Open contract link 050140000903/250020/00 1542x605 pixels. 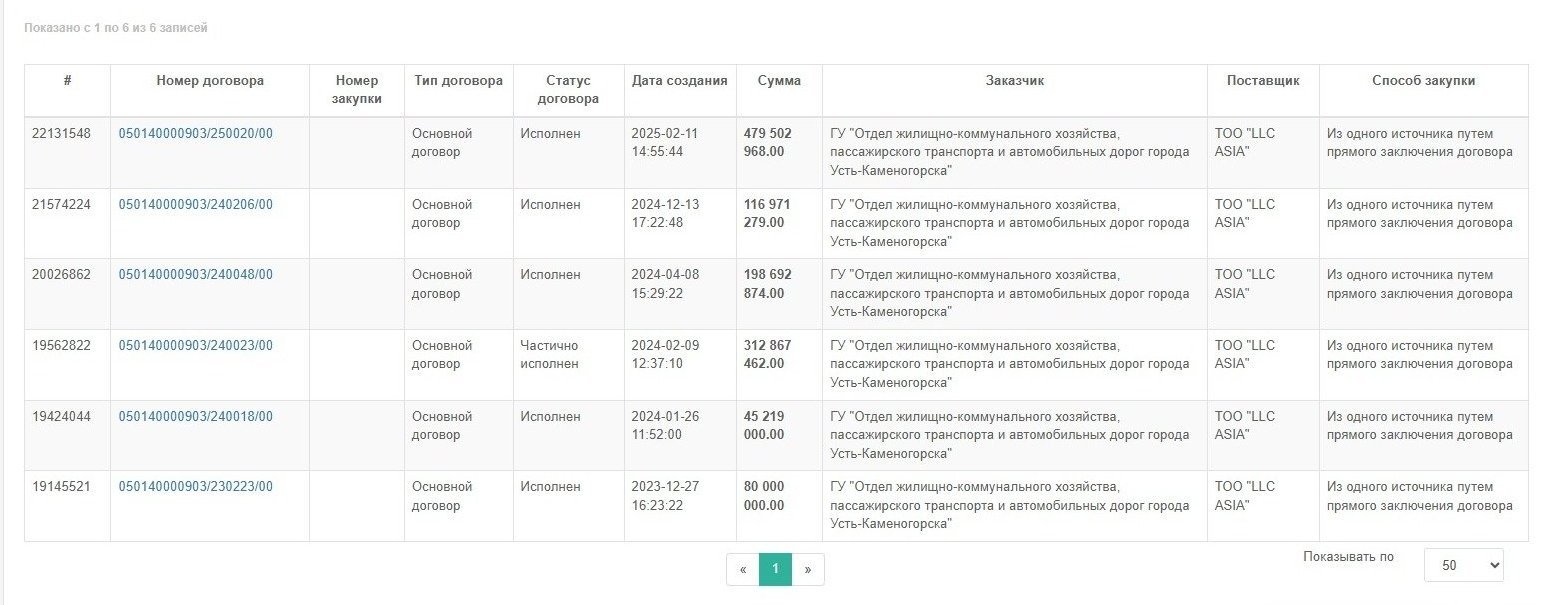(196, 134)
